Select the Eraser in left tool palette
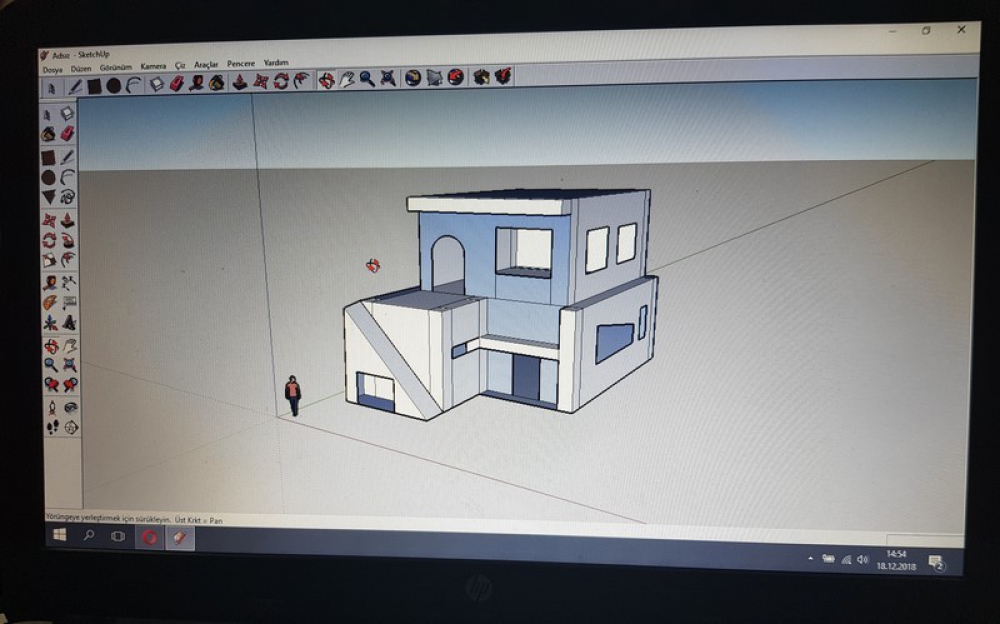Viewport: 1000px width, 624px height. 68,133
